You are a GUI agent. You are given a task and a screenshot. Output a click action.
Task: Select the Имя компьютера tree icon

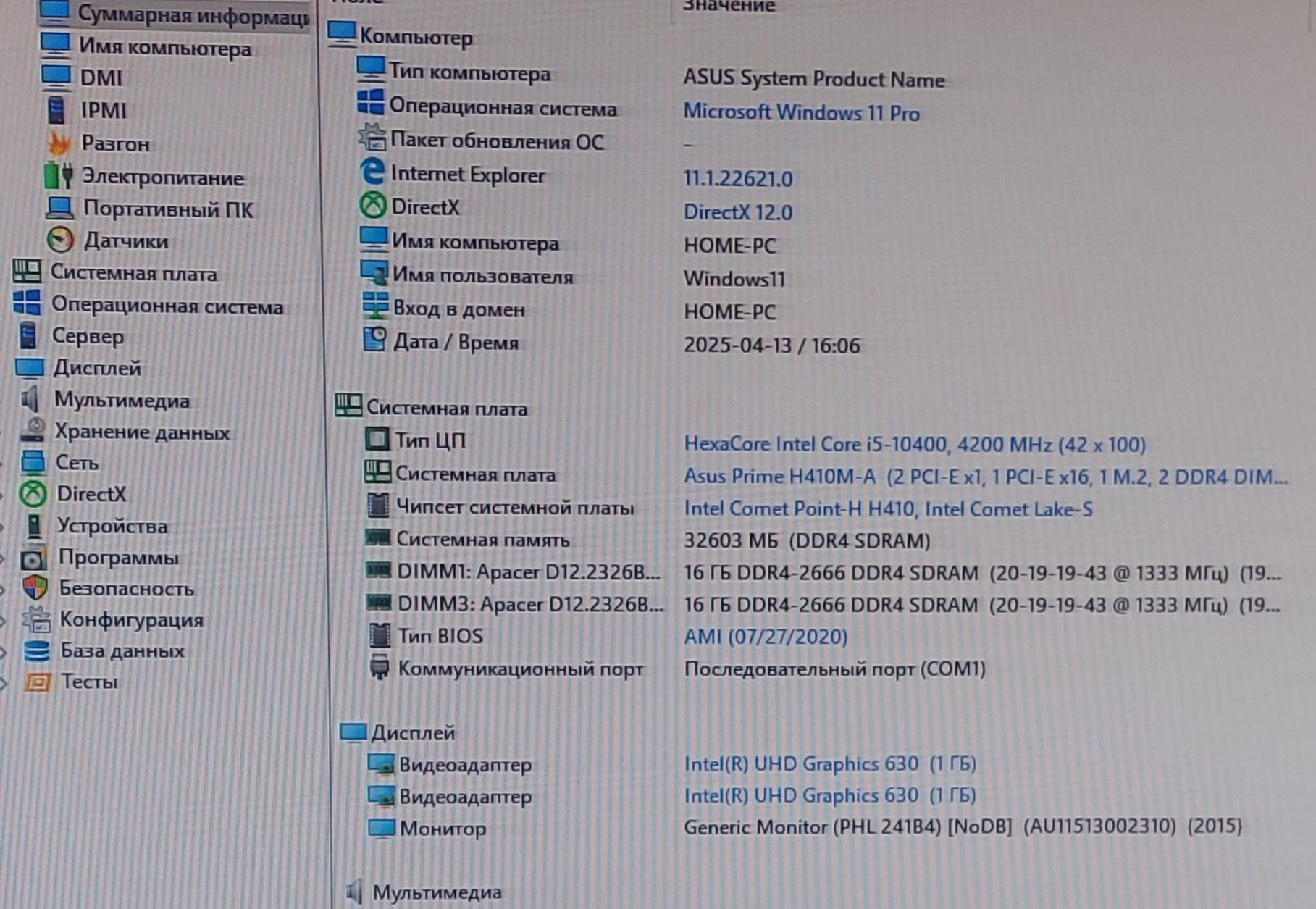pyautogui.click(x=56, y=46)
